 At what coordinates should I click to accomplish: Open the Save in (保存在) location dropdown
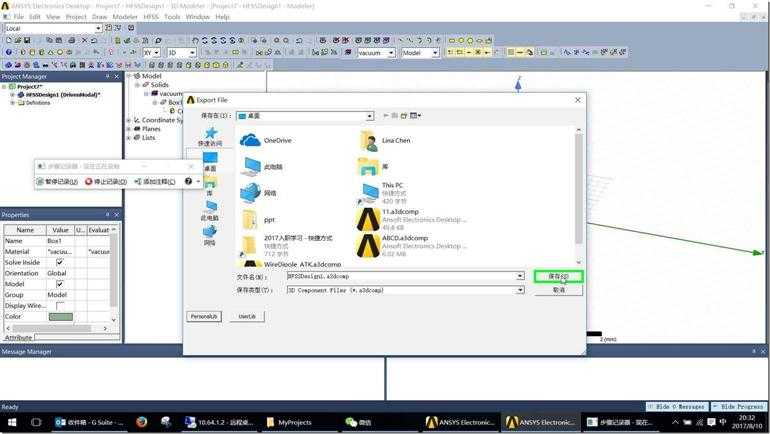click(x=369, y=116)
